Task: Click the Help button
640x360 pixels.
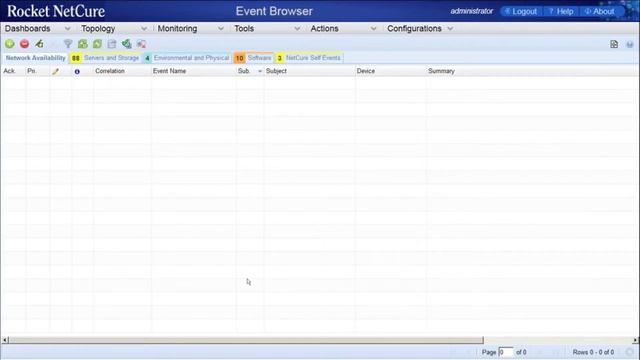Action: [561, 11]
